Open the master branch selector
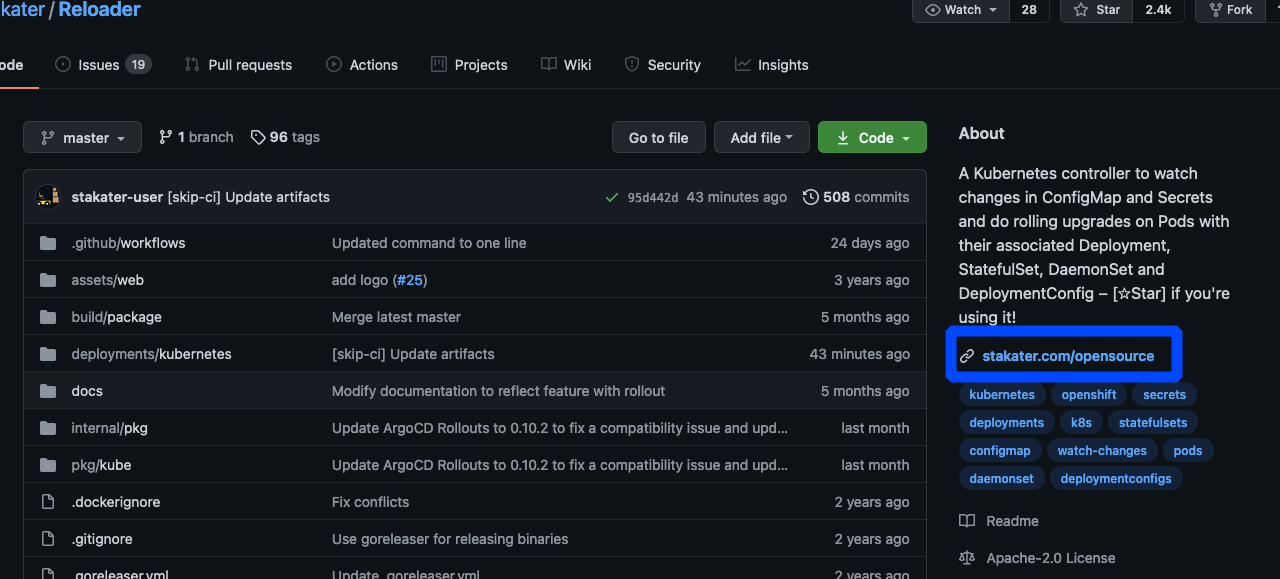Image resolution: width=1280 pixels, height=579 pixels. click(x=82, y=136)
